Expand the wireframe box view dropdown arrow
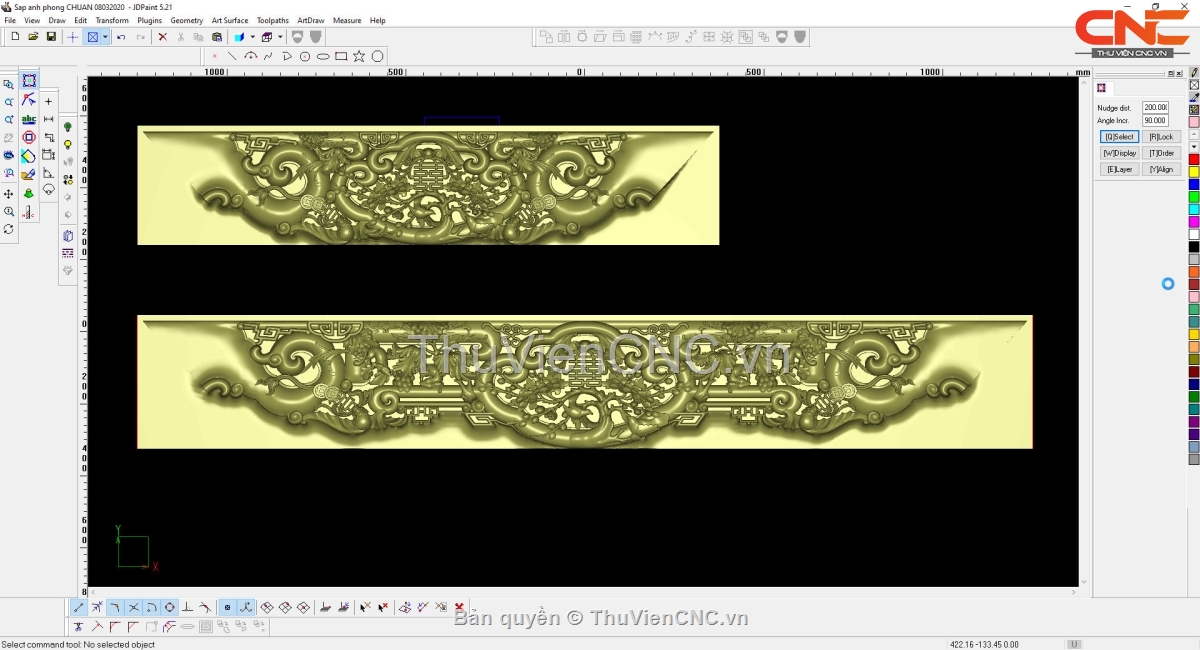The image size is (1200, 650). (x=280, y=37)
